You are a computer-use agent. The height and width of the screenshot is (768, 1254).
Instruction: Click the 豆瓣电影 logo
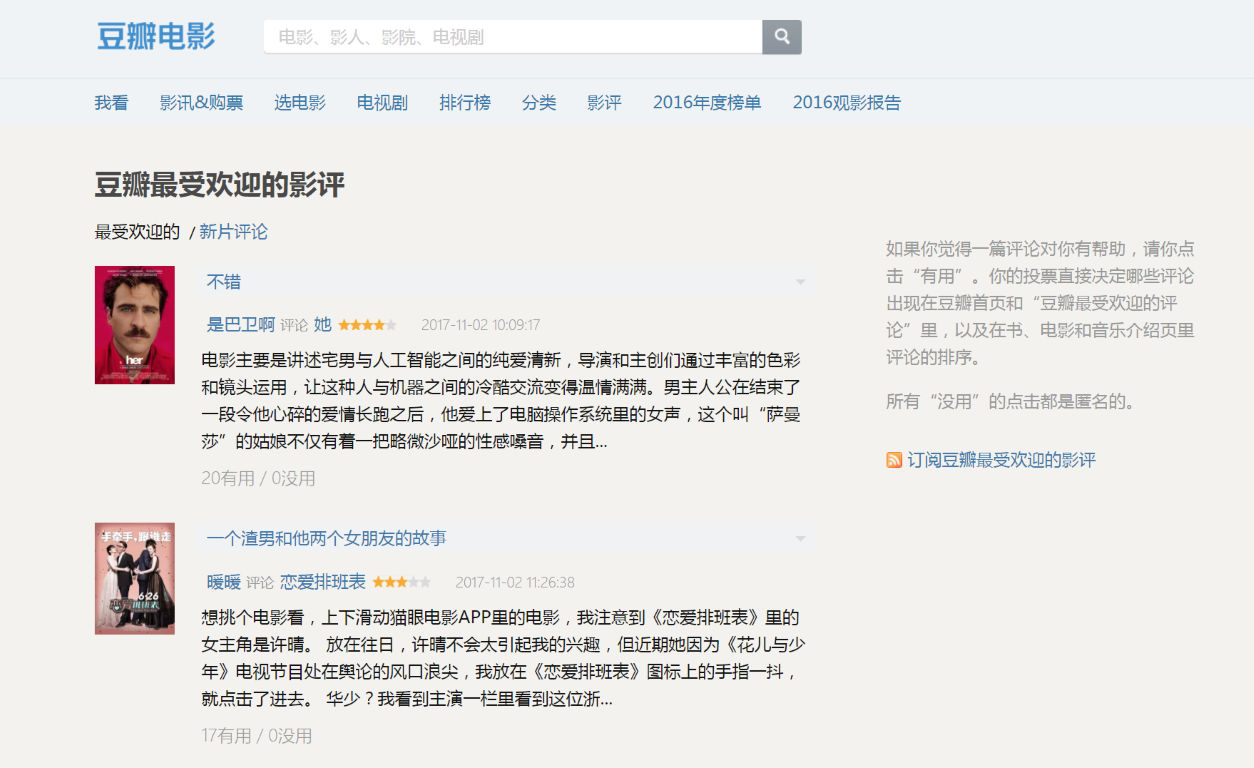(157, 36)
